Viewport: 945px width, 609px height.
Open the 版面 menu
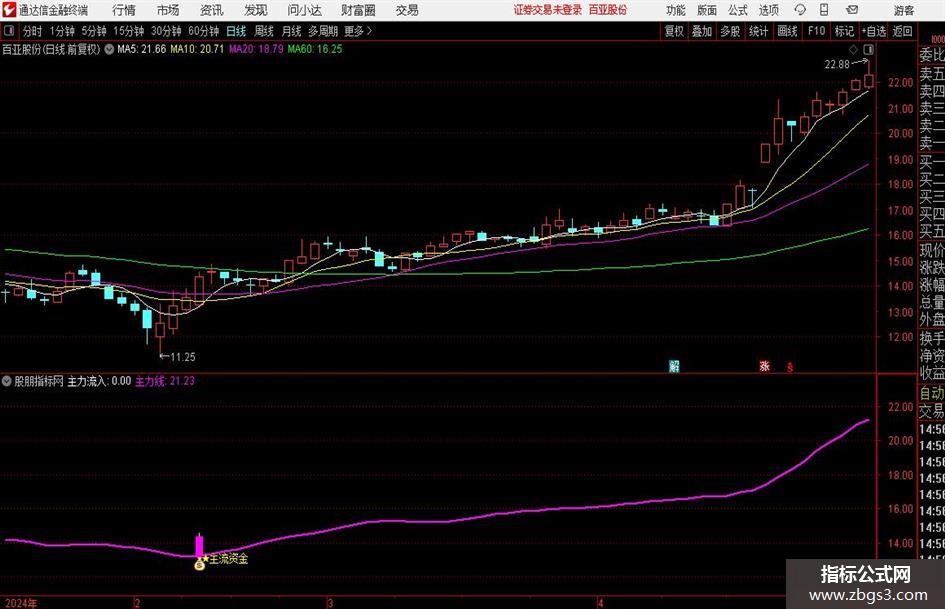706,10
